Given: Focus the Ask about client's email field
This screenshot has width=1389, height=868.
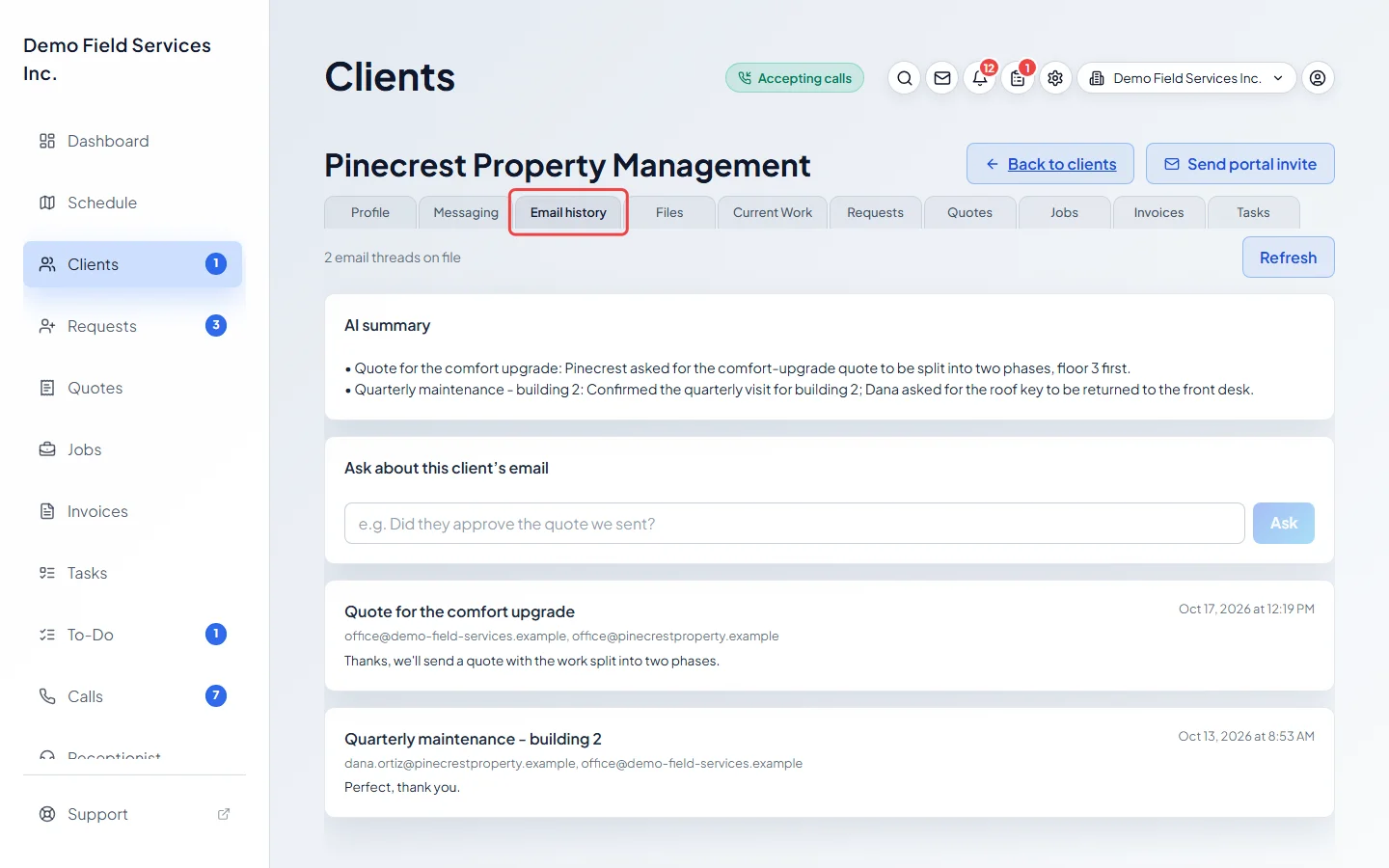Looking at the screenshot, I should pyautogui.click(x=795, y=523).
